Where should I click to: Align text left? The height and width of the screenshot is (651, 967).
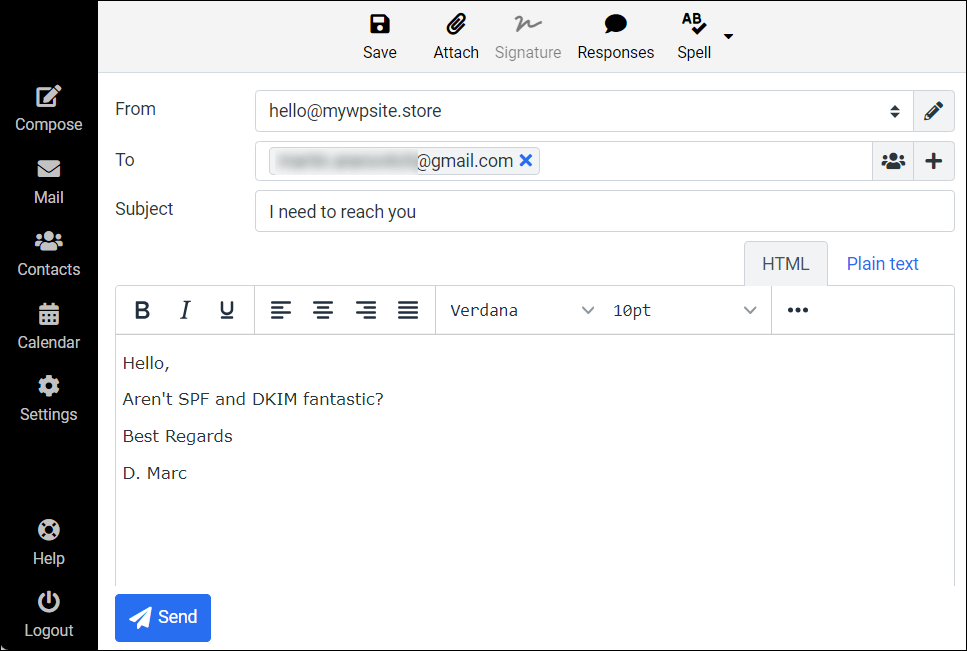coord(281,310)
